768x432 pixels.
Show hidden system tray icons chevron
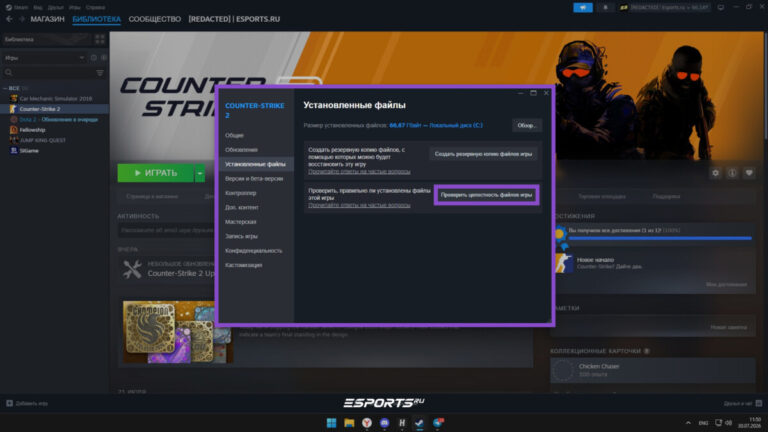[688, 423]
